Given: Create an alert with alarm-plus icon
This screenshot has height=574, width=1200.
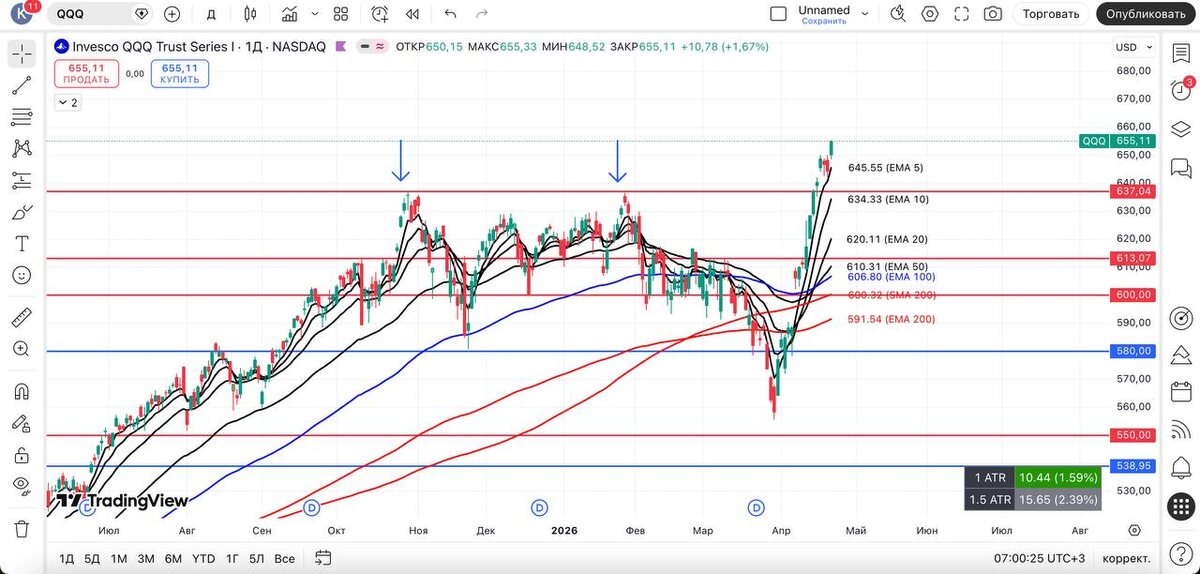Looking at the screenshot, I should tap(380, 14).
